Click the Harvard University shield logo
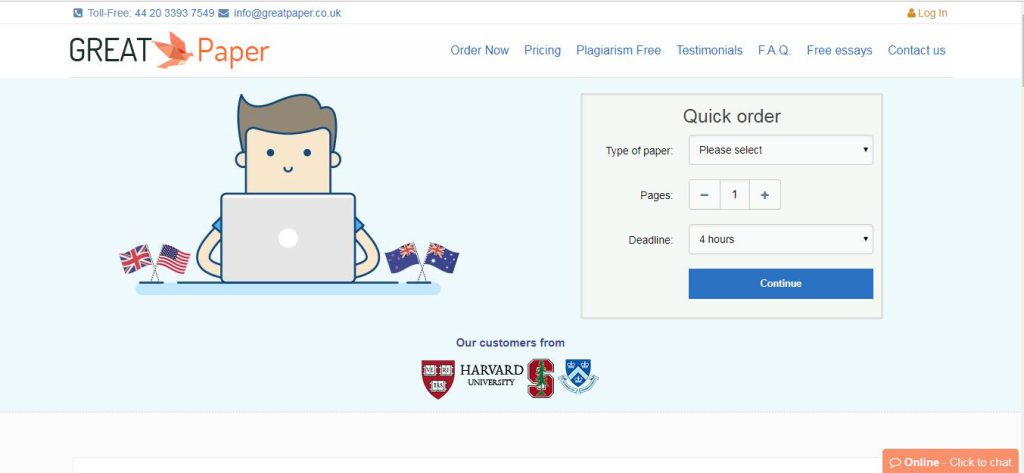Screen dimensions: 1024x473 [x=438, y=379]
